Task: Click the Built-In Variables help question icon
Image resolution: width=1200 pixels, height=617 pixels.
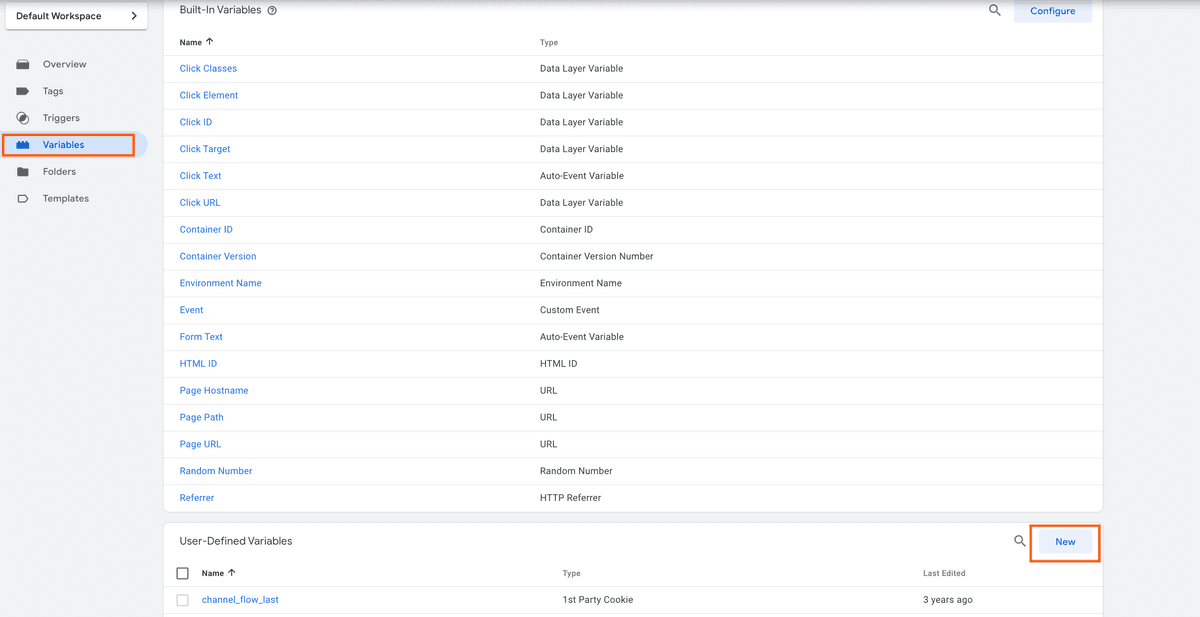Action: (272, 10)
